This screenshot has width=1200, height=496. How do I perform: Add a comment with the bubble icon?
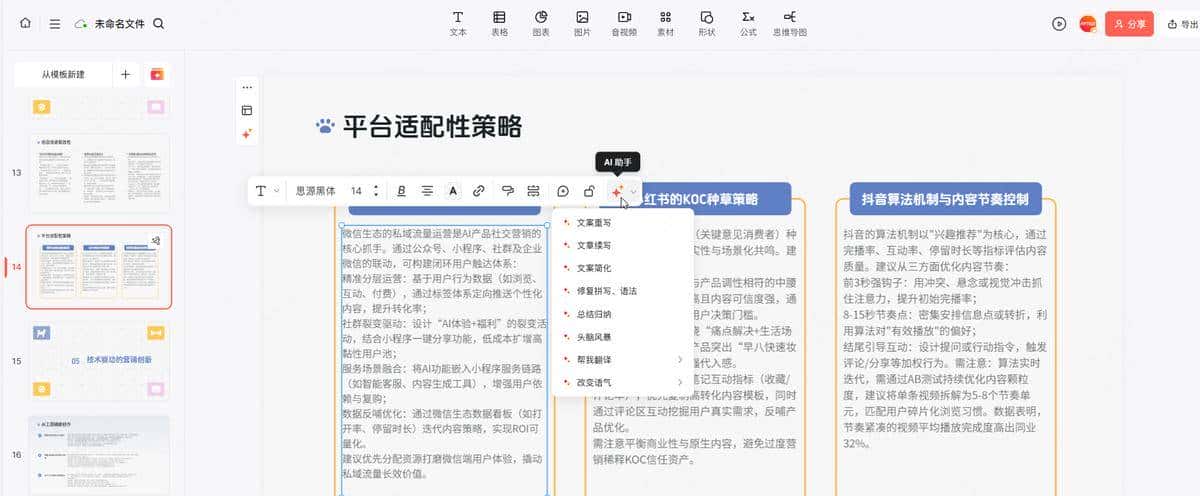563,190
